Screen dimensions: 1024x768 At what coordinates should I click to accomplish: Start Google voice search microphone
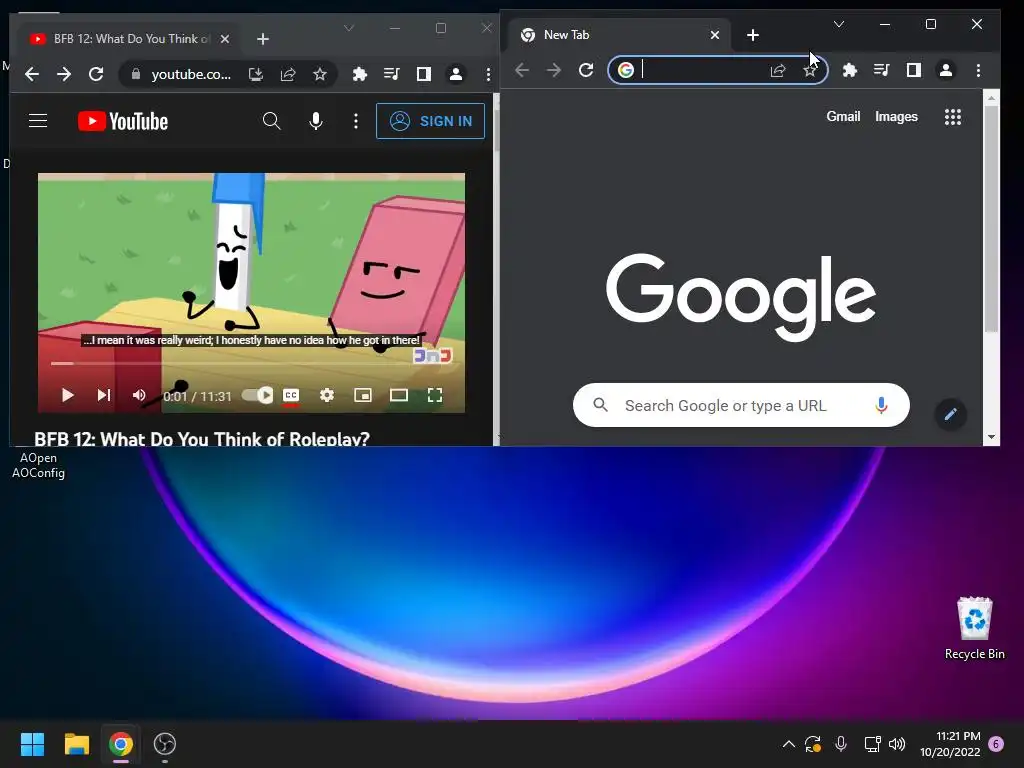[881, 405]
